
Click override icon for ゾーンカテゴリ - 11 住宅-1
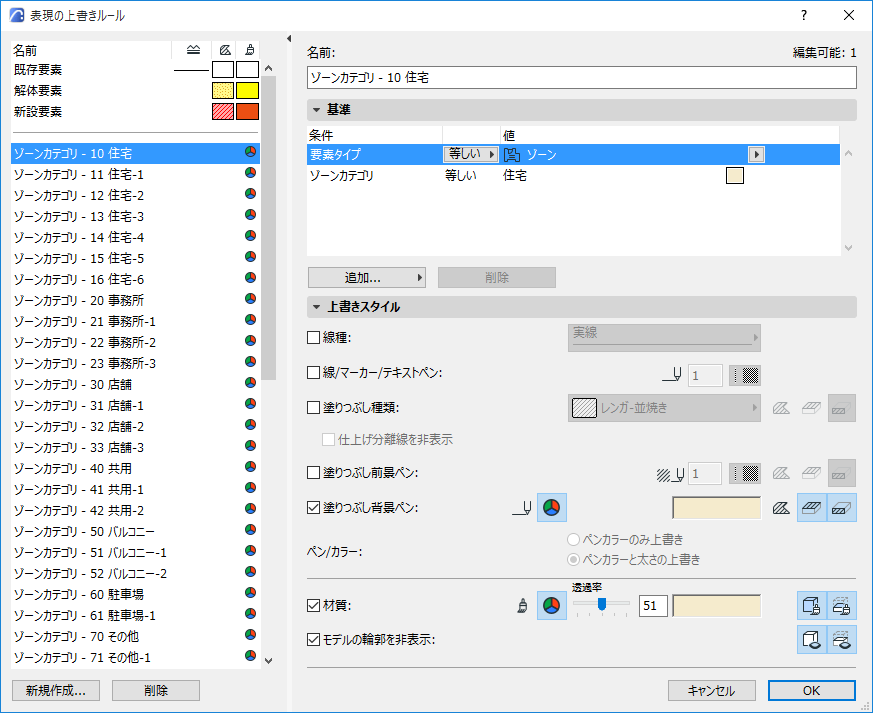pyautogui.click(x=251, y=173)
